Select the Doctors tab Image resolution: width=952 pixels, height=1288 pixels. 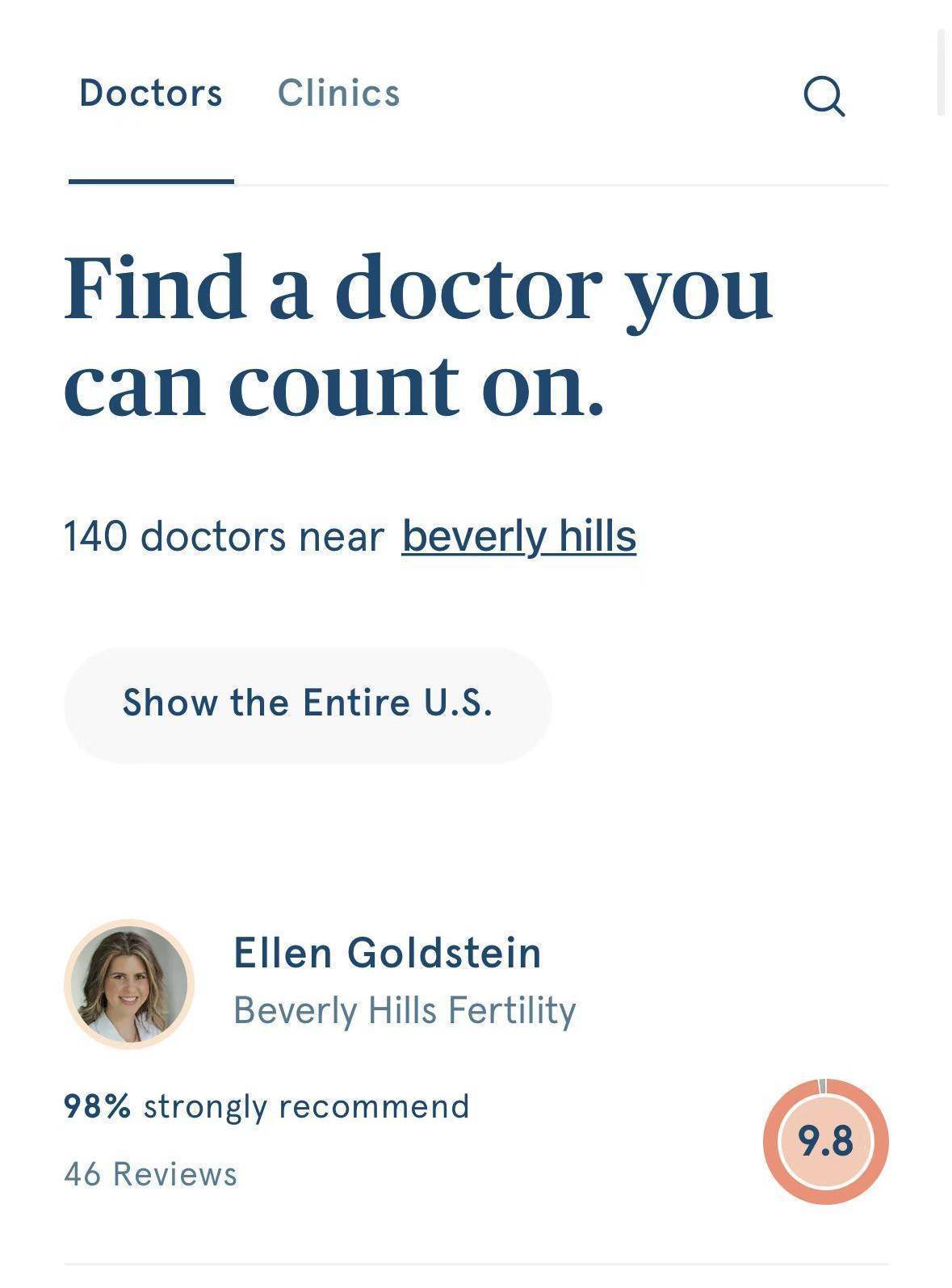[151, 93]
